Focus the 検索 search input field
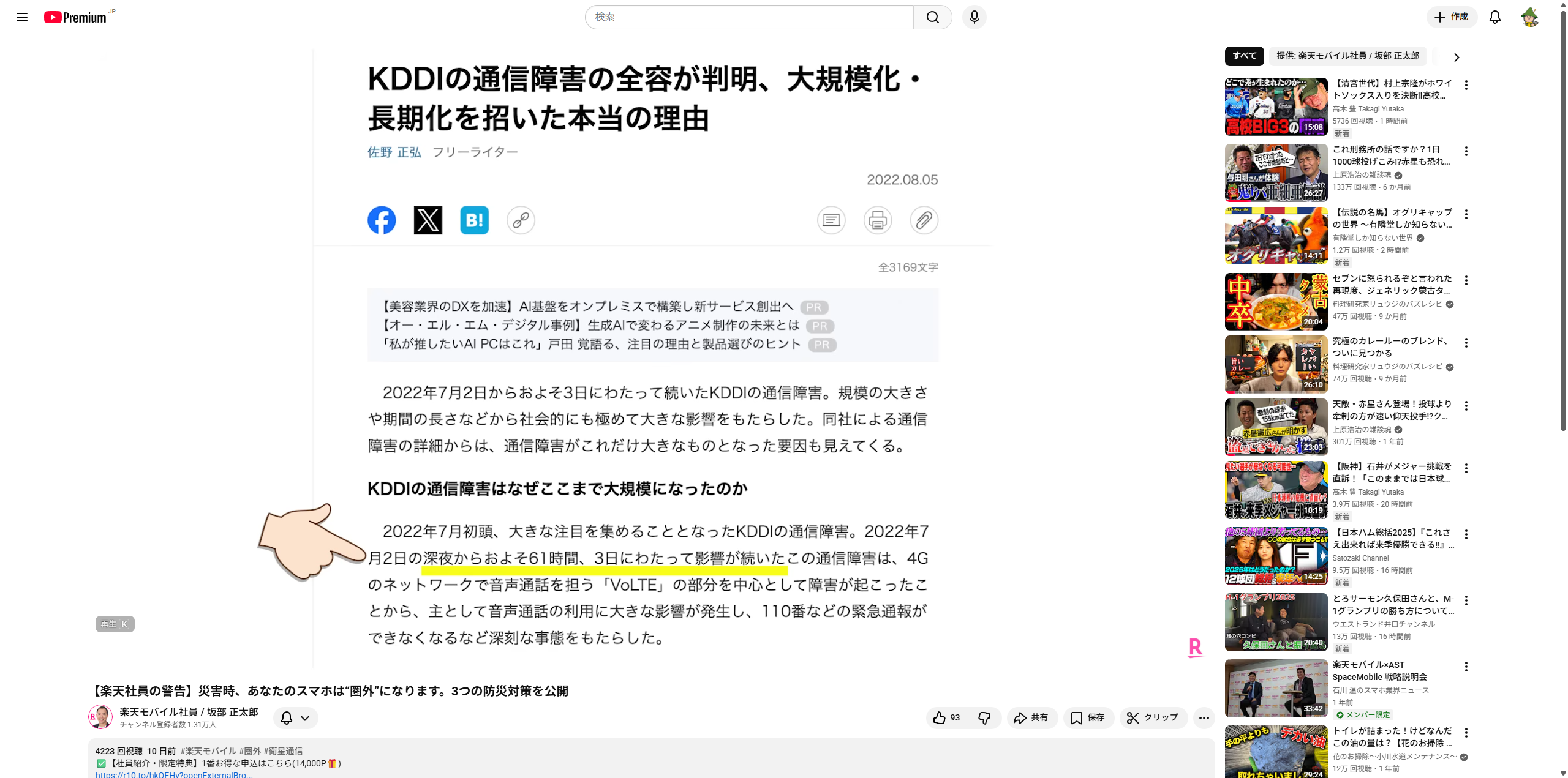The height and width of the screenshot is (778, 1568). [x=749, y=17]
